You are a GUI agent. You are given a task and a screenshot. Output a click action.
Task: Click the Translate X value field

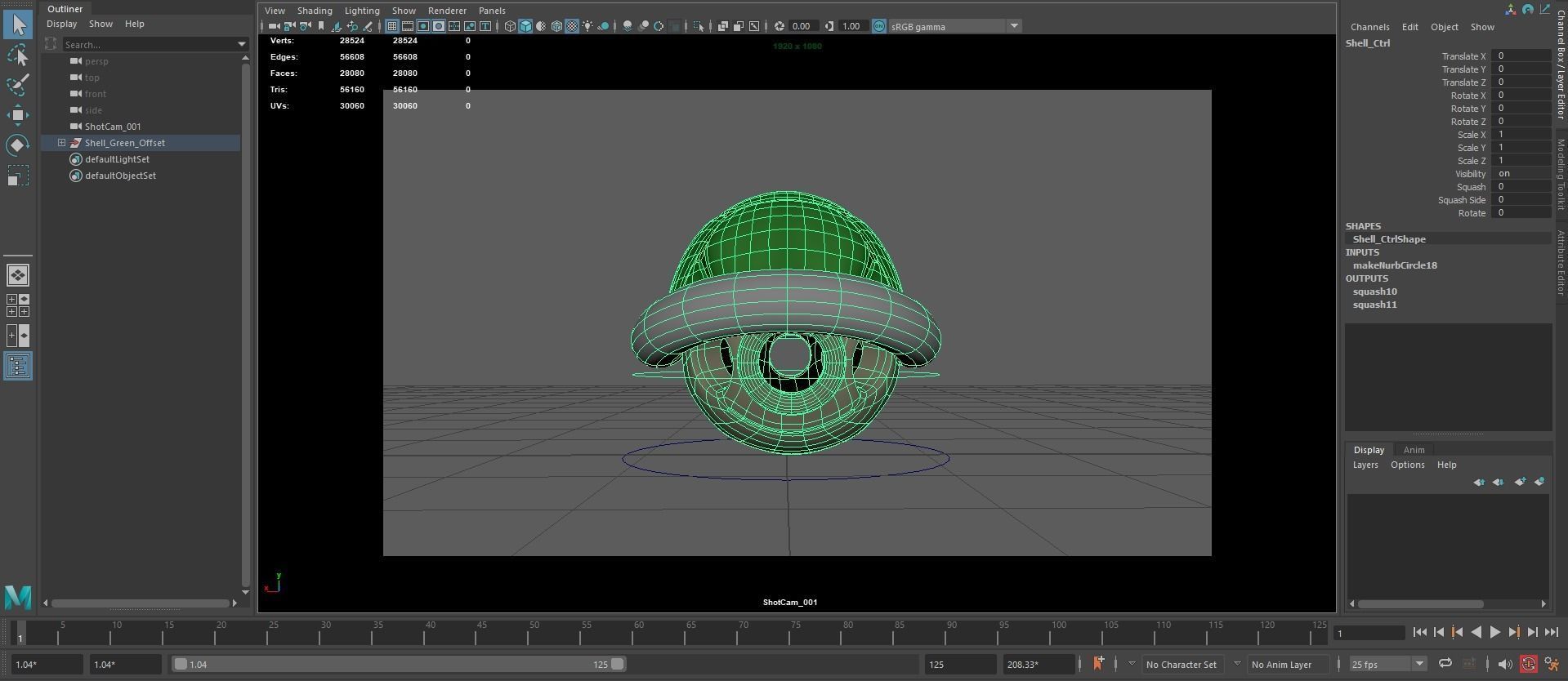pyautogui.click(x=1521, y=56)
